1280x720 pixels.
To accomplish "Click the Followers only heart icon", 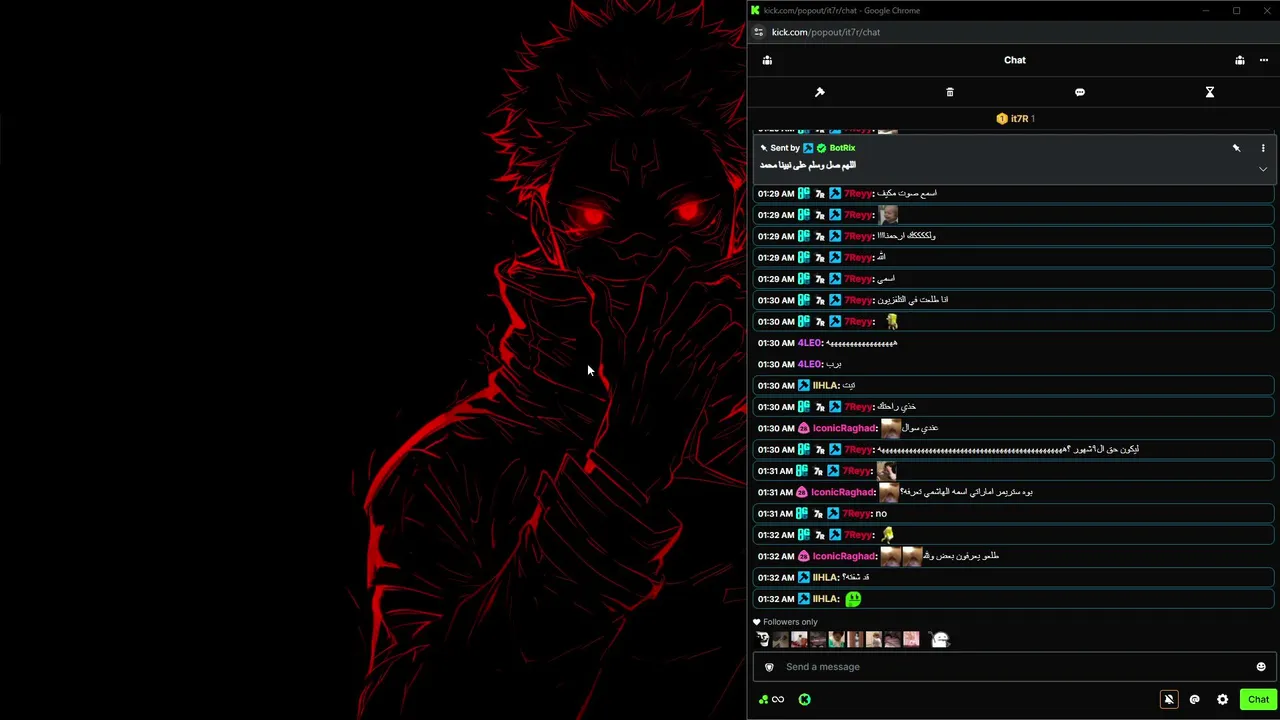I will click(757, 622).
